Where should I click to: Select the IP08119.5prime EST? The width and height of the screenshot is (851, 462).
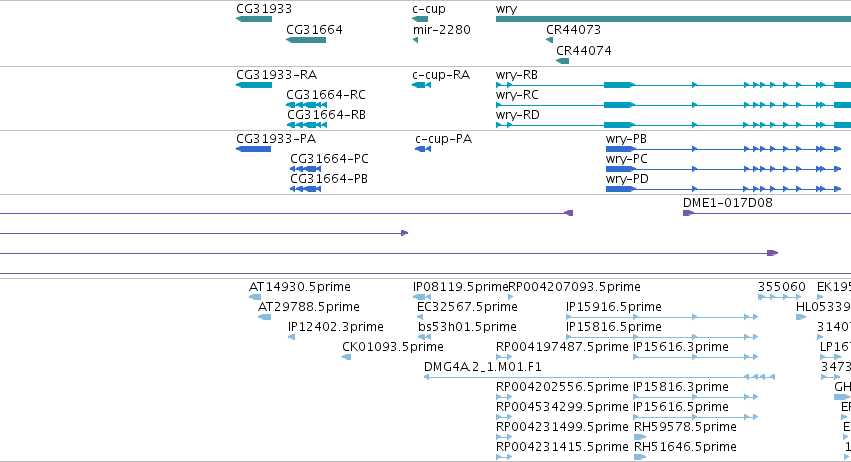click(x=422, y=297)
